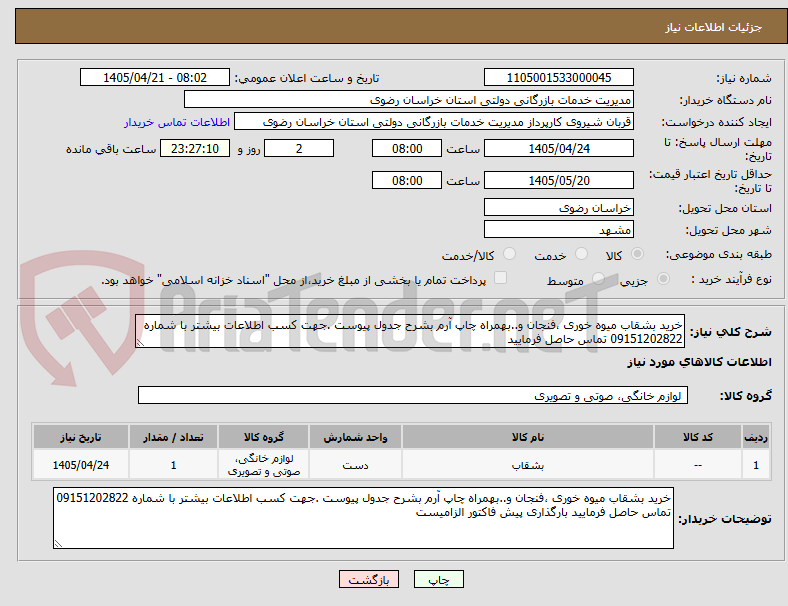Viewport: 788px width, 606px height.
Task: Select the کالا/خدمت radio button
Action: [509, 254]
